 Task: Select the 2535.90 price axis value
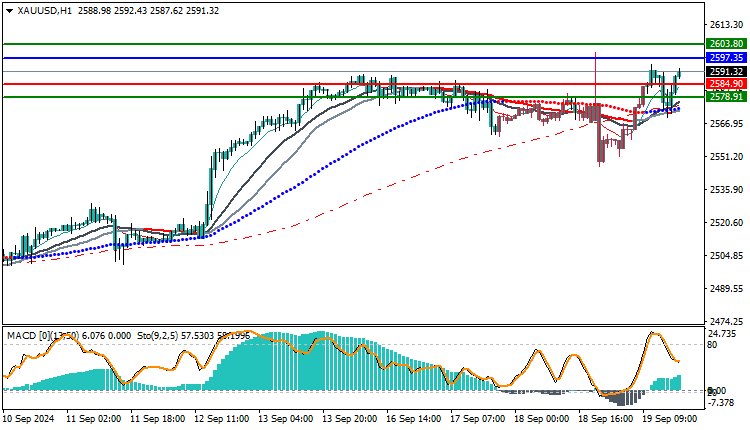(727, 190)
